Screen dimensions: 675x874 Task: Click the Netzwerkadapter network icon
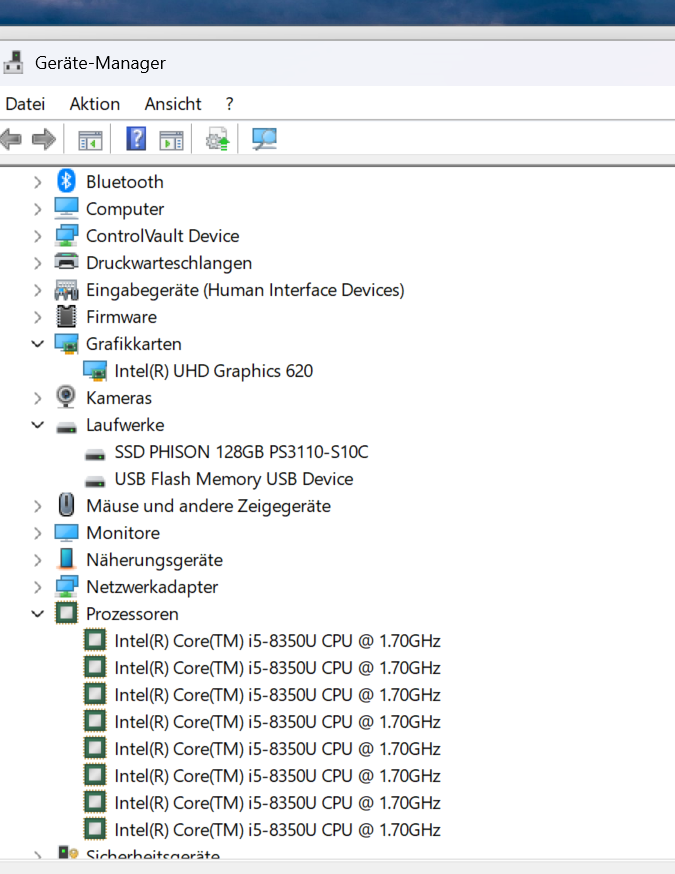coord(66,586)
